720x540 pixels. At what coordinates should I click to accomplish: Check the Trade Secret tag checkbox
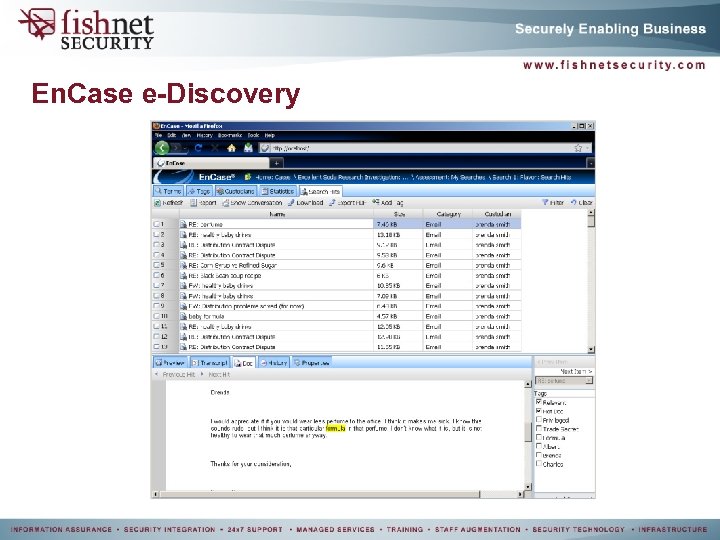click(x=539, y=428)
